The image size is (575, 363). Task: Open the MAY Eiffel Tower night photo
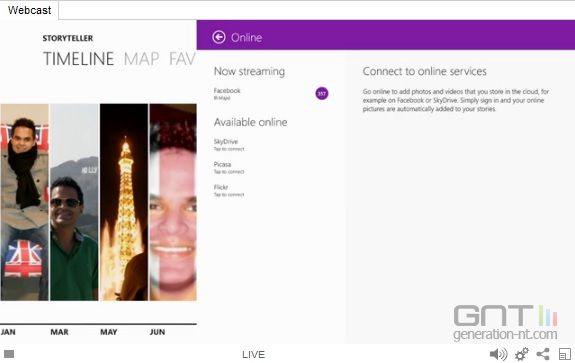[124, 202]
